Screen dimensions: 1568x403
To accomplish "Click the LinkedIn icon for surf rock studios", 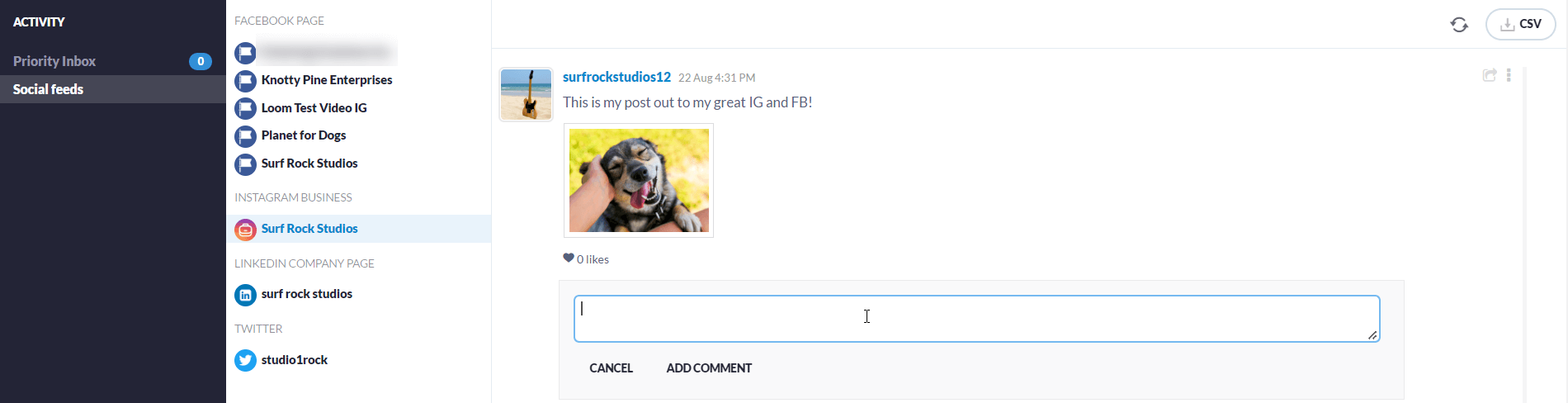I will pyautogui.click(x=245, y=295).
